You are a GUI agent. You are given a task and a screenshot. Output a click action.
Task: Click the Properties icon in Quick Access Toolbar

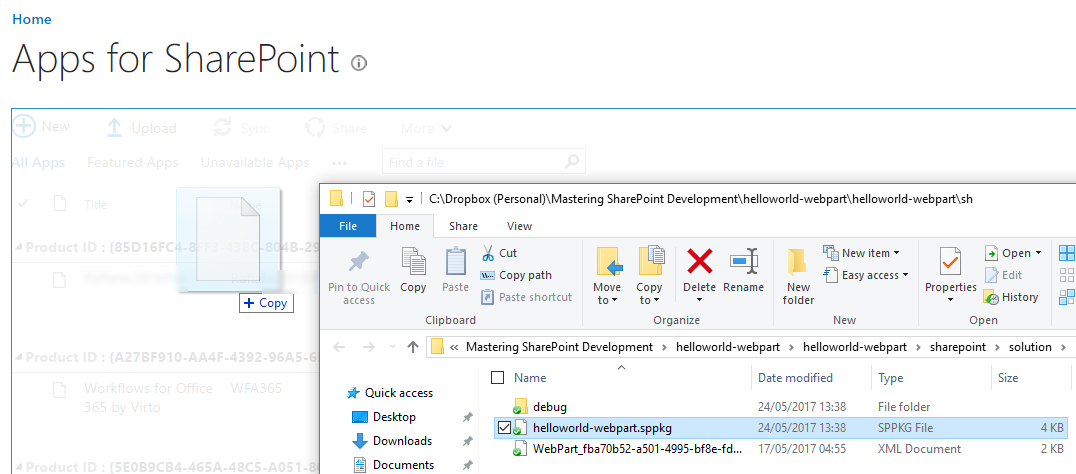click(369, 200)
